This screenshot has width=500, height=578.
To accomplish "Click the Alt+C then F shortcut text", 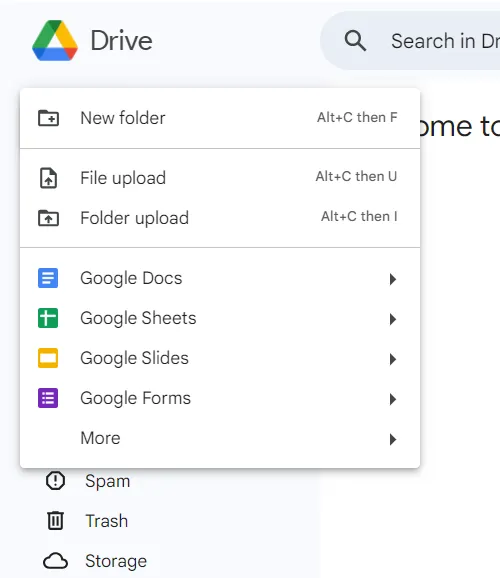I will (x=357, y=117).
